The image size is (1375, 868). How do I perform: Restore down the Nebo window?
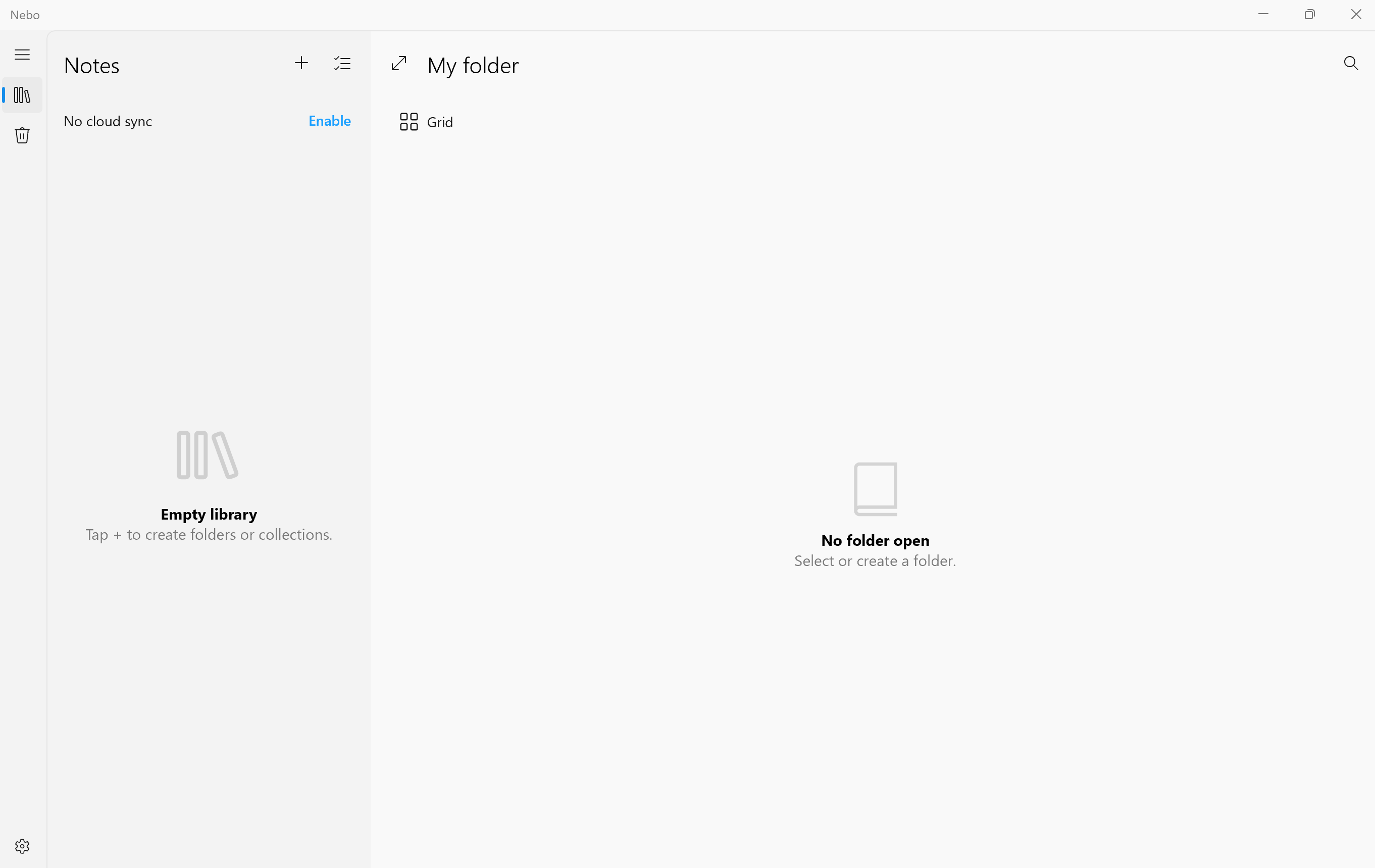point(1309,14)
